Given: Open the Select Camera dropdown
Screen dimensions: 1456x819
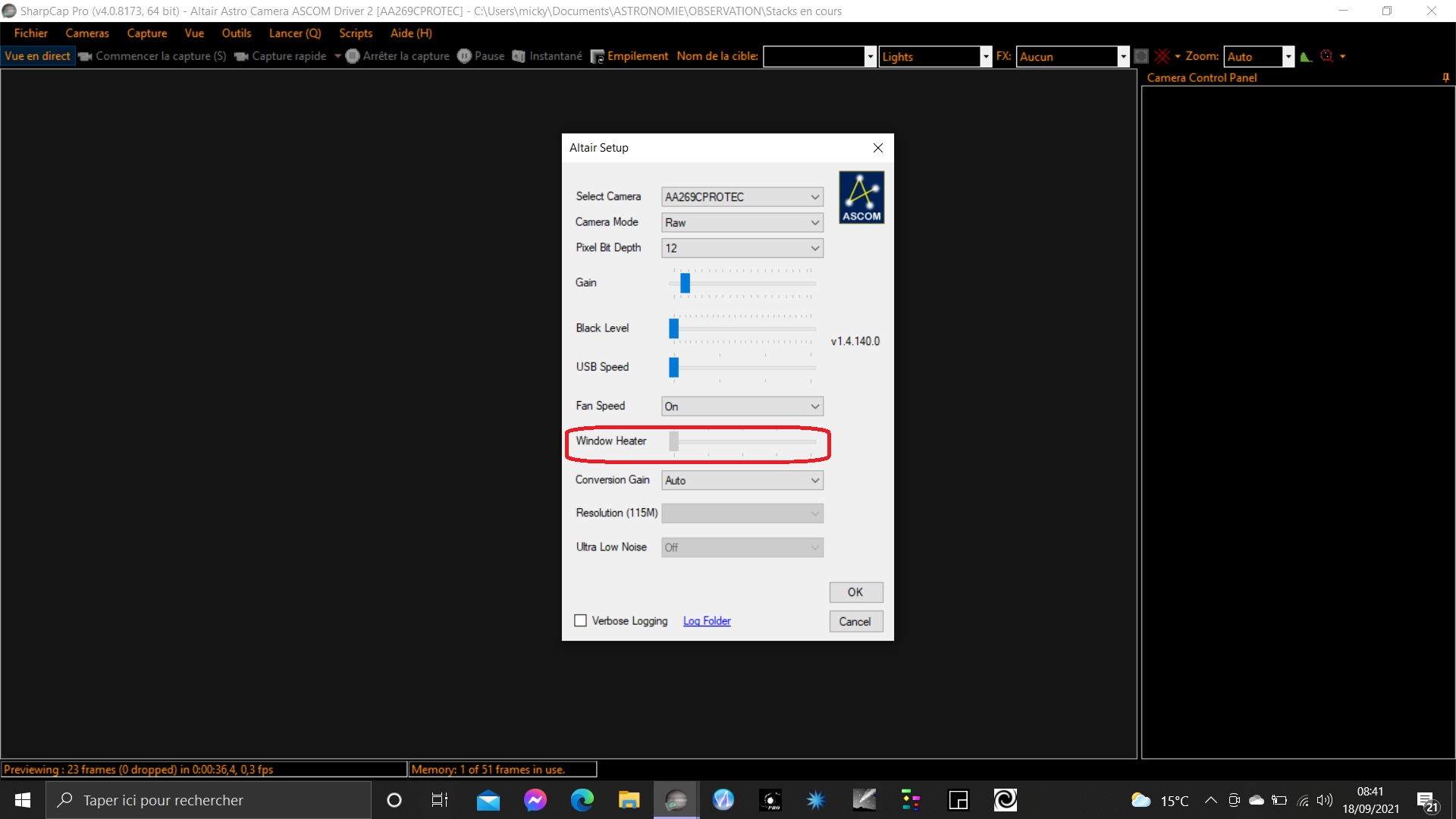Looking at the screenshot, I should point(742,197).
